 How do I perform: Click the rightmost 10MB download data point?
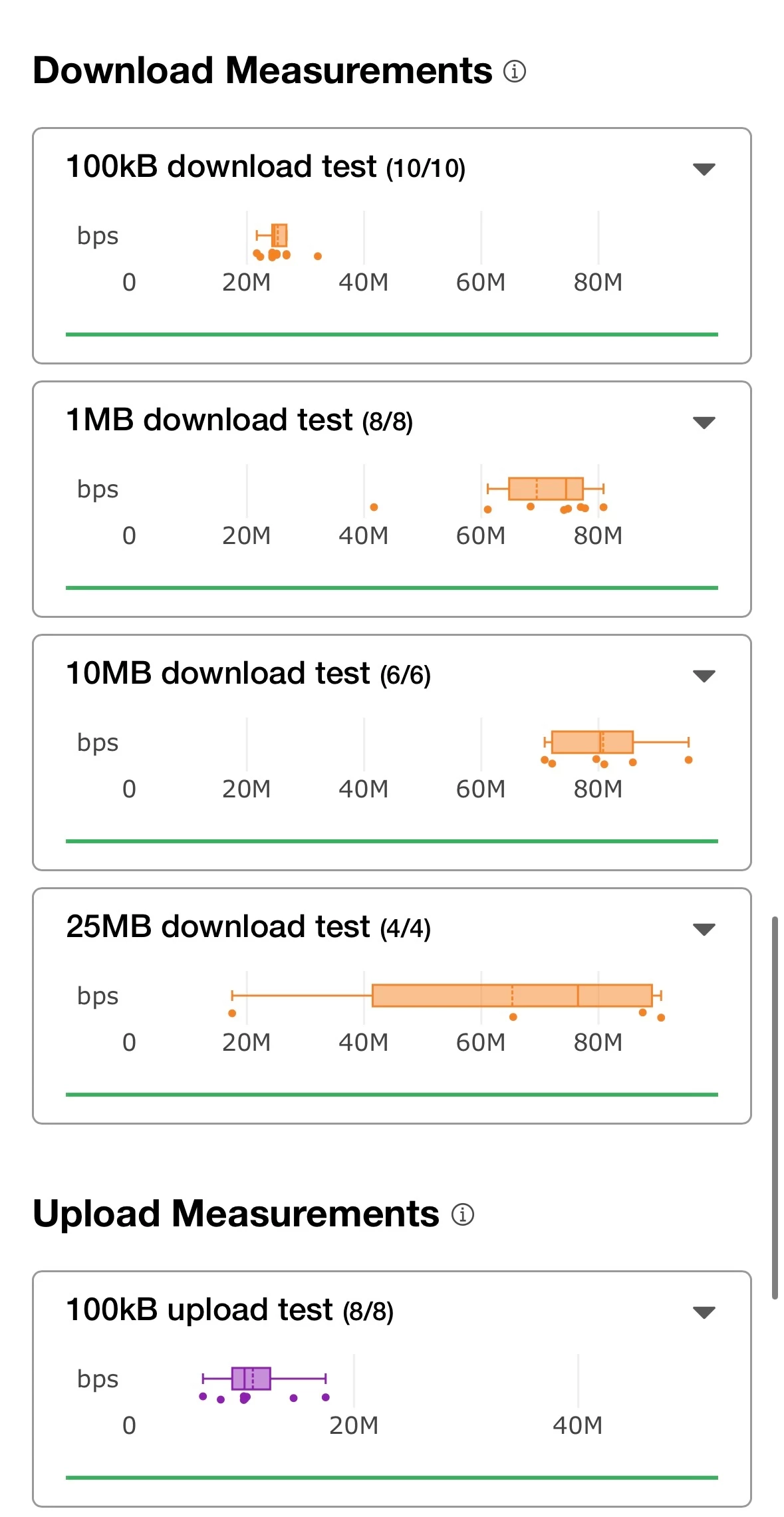pyautogui.click(x=688, y=760)
